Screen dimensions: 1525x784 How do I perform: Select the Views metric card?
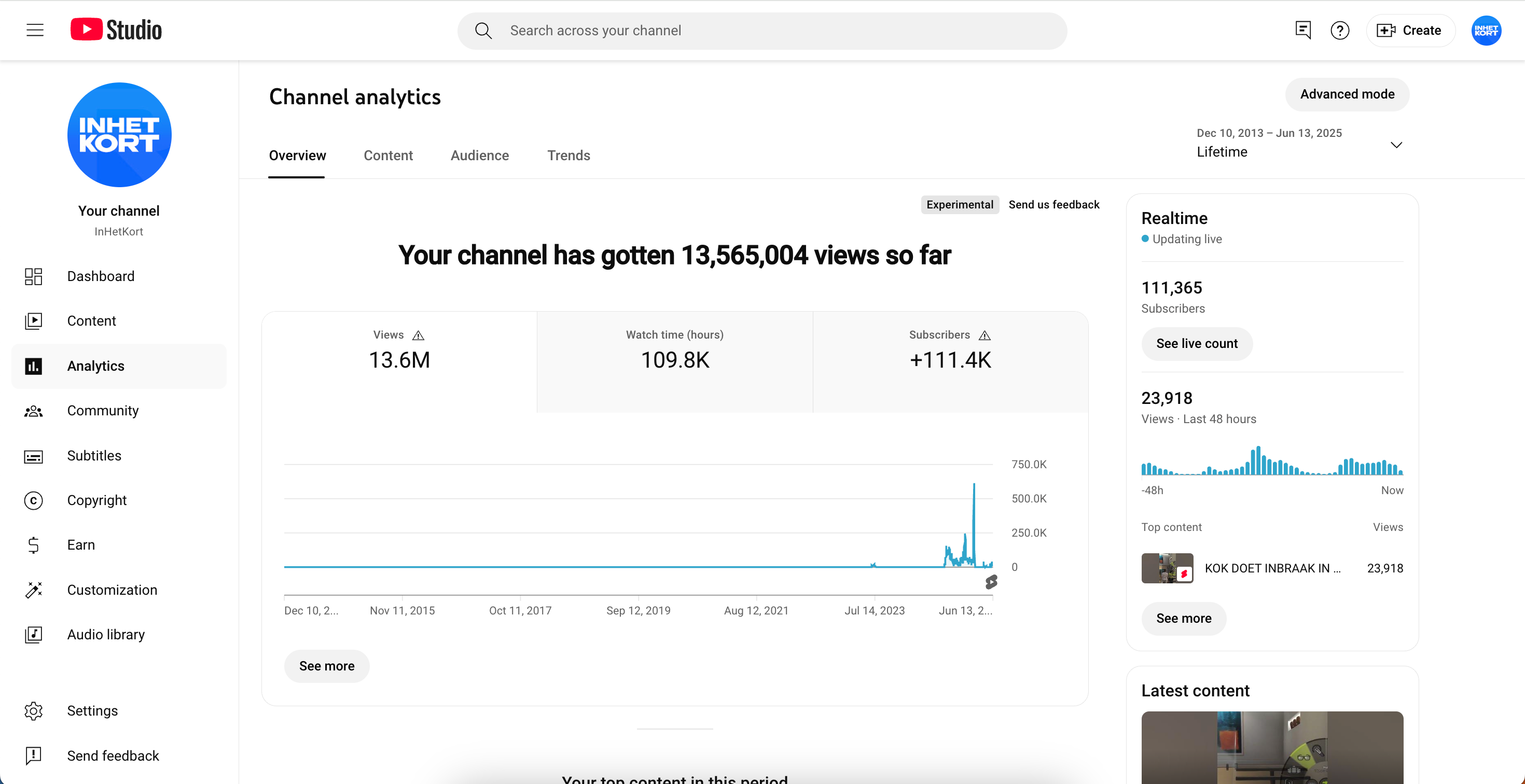[399, 361]
